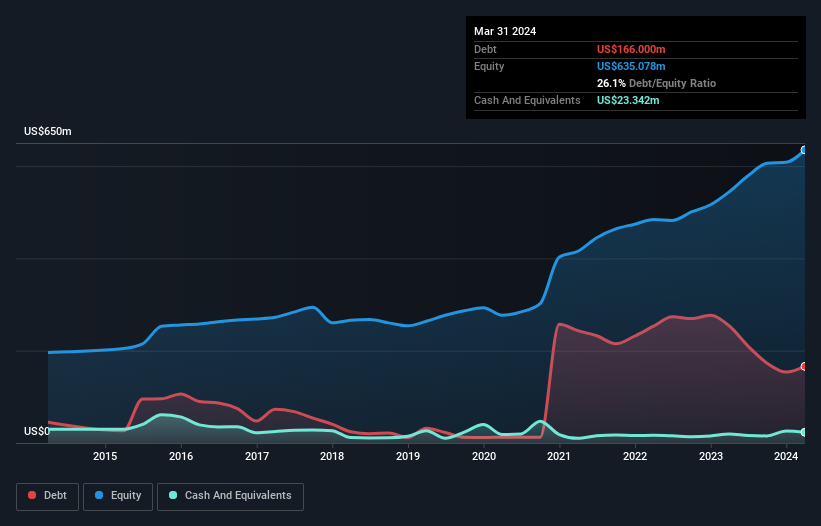Click the US$166.000m debt value
The width and height of the screenshot is (821, 526).
pyautogui.click(x=631, y=49)
